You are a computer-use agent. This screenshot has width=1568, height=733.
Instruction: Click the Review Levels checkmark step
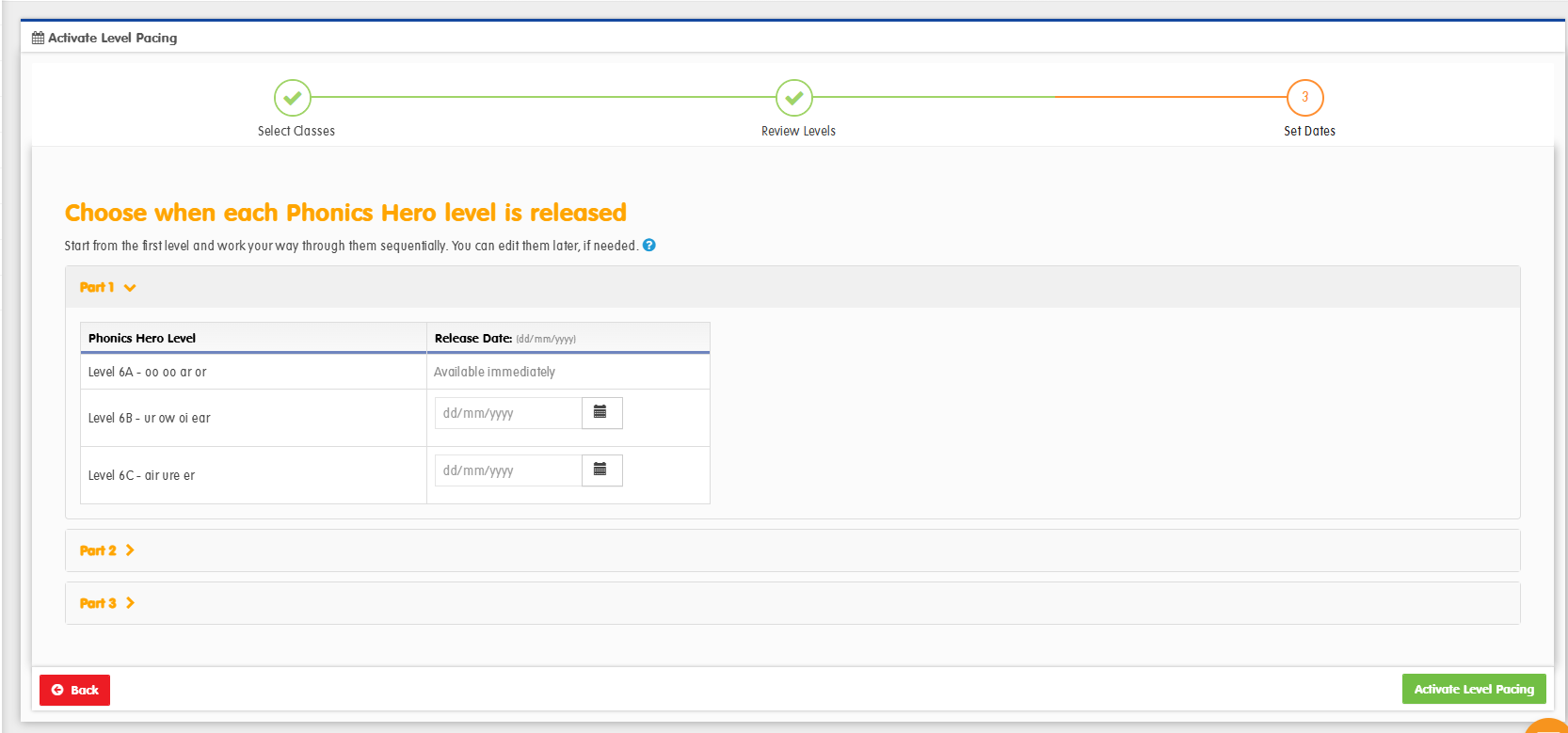[x=794, y=97]
